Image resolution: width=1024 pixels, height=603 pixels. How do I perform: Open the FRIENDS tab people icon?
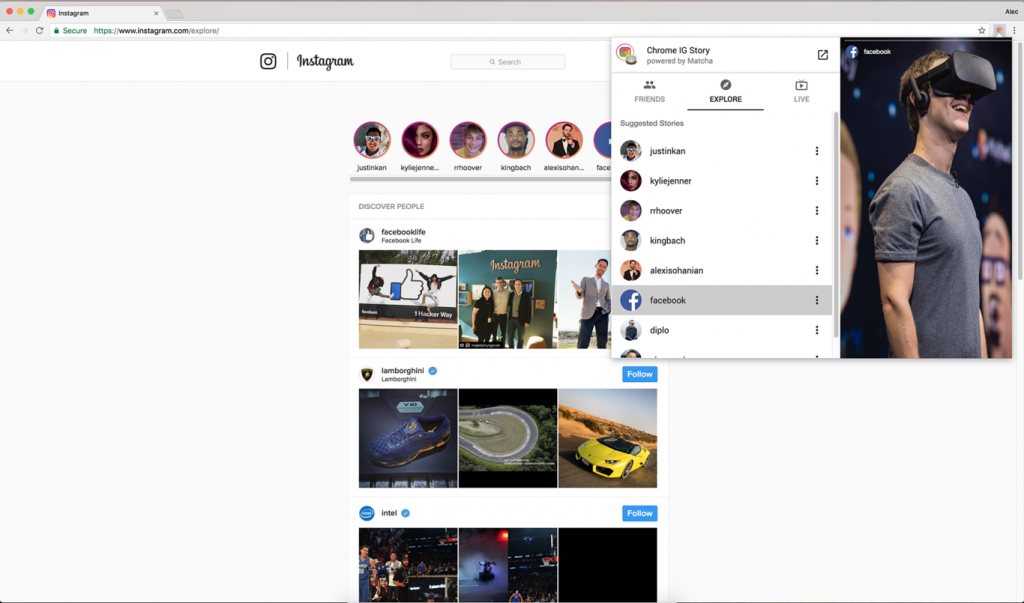[649, 88]
